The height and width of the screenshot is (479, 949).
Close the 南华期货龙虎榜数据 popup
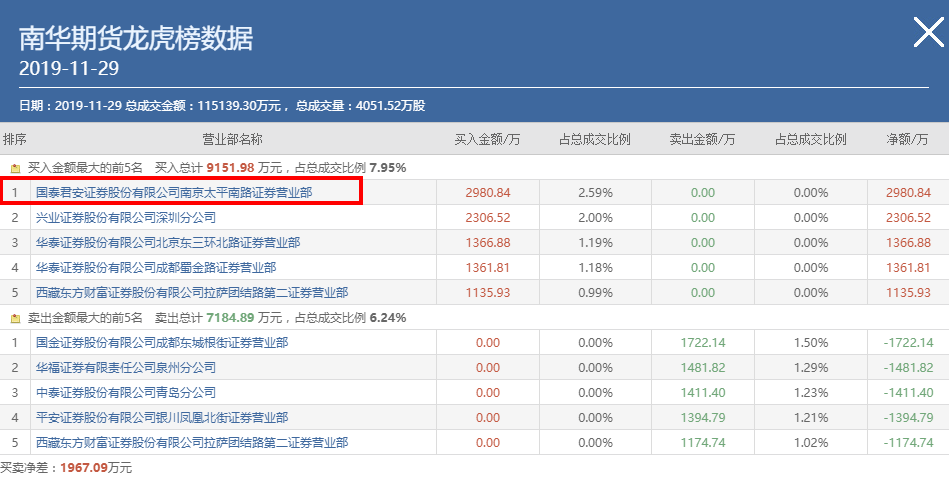tap(928, 32)
